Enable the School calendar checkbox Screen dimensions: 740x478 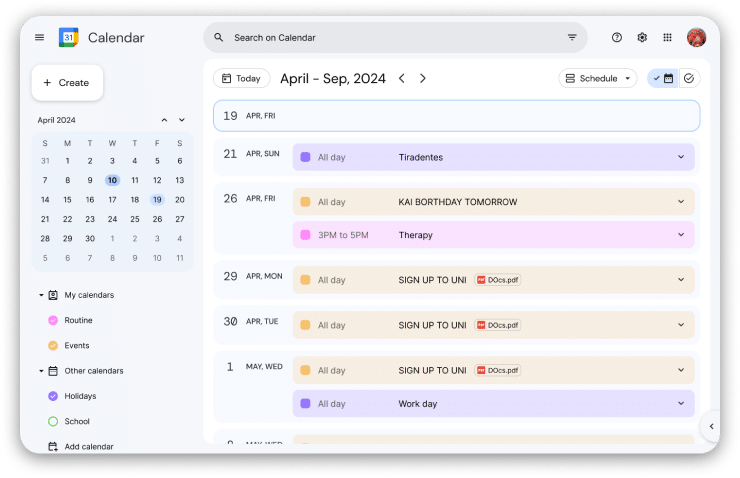tap(53, 421)
